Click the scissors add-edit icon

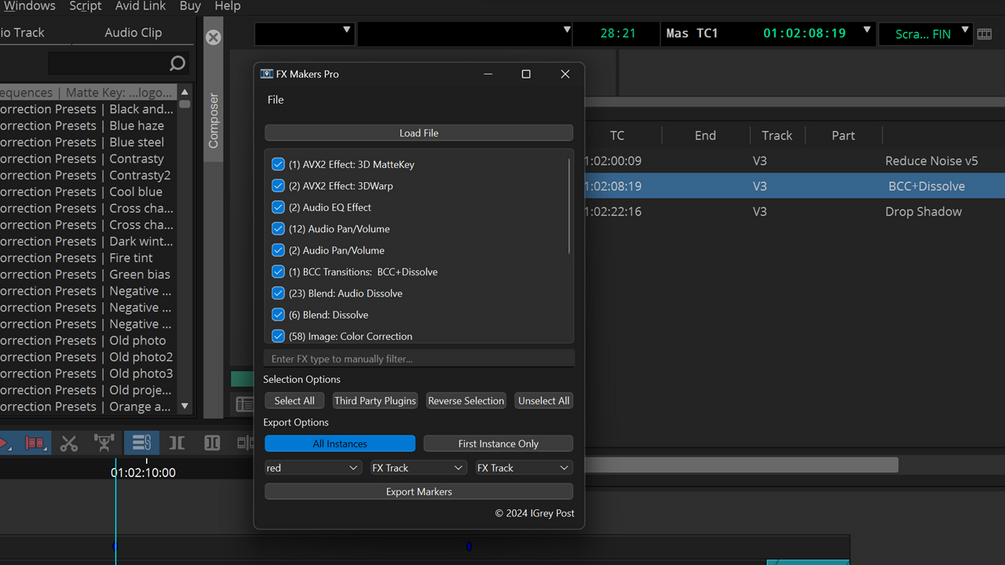pyautogui.click(x=69, y=443)
